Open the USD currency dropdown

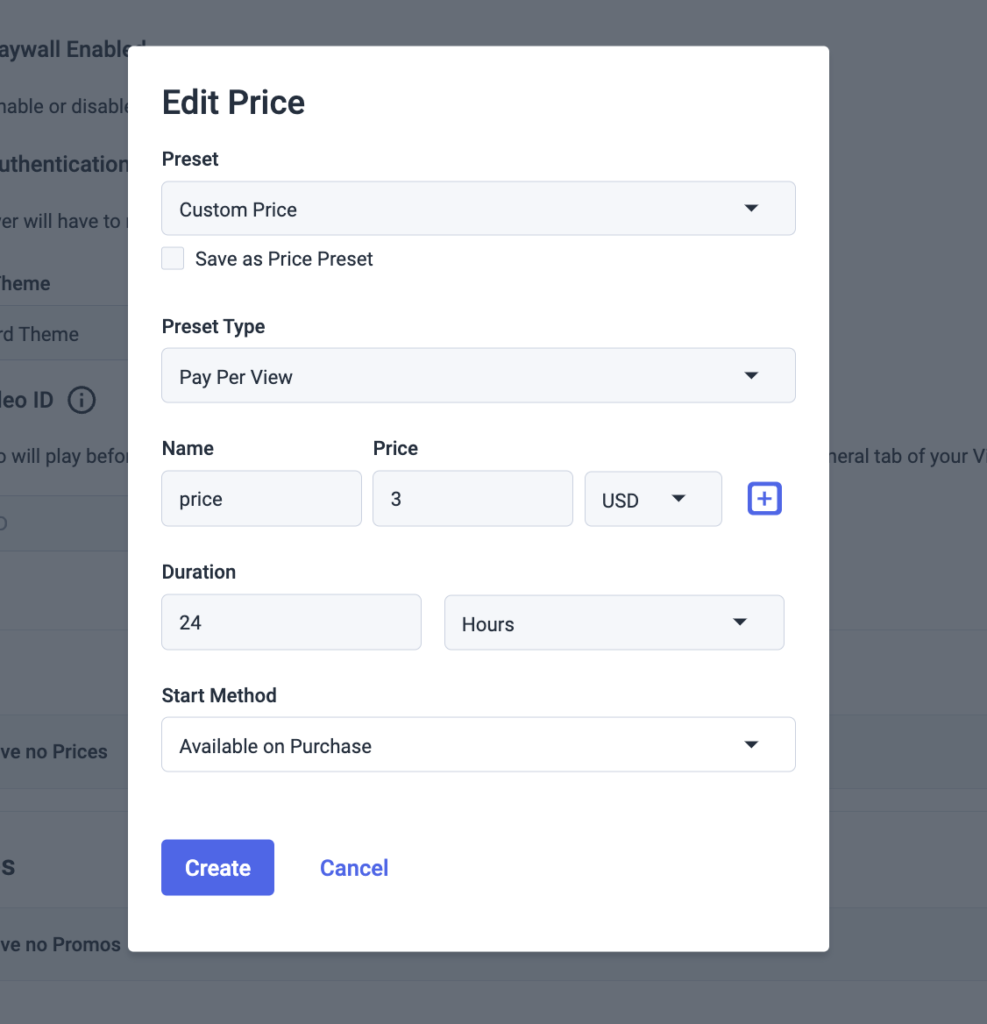click(x=652, y=499)
